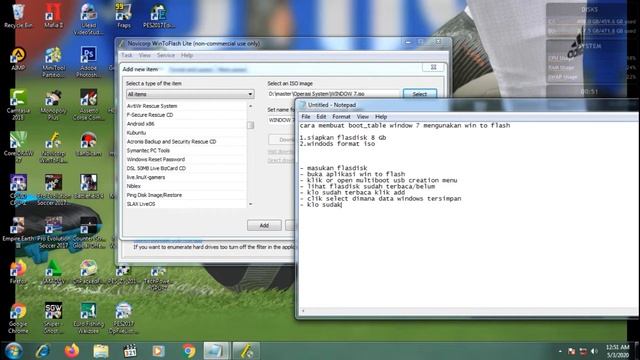Open Chrome from the taskbar
The image size is (640, 360).
189,351
